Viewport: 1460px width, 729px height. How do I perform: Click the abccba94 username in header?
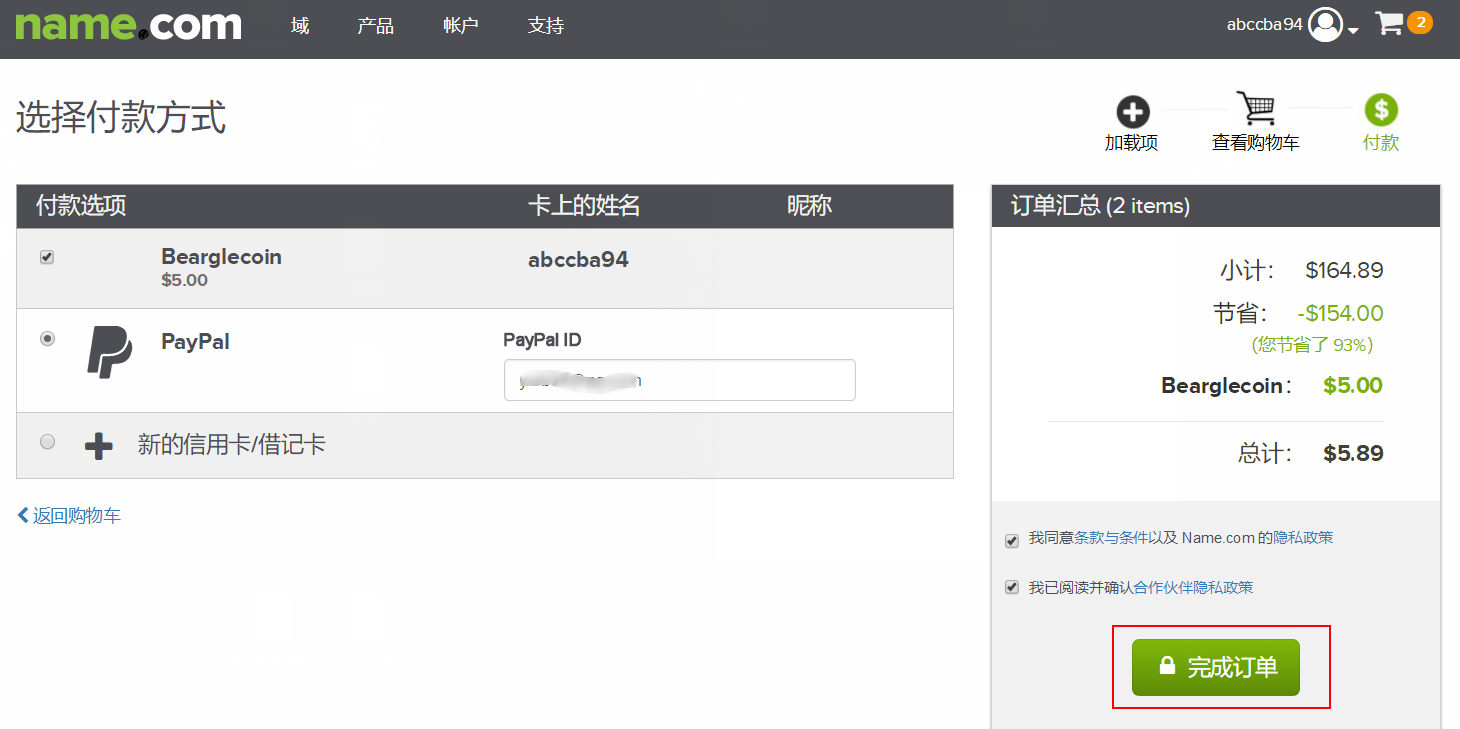pyautogui.click(x=1265, y=24)
